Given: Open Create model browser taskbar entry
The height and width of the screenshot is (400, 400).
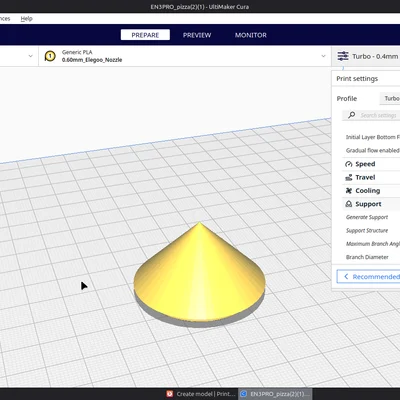Looking at the screenshot, I should 201,394.
